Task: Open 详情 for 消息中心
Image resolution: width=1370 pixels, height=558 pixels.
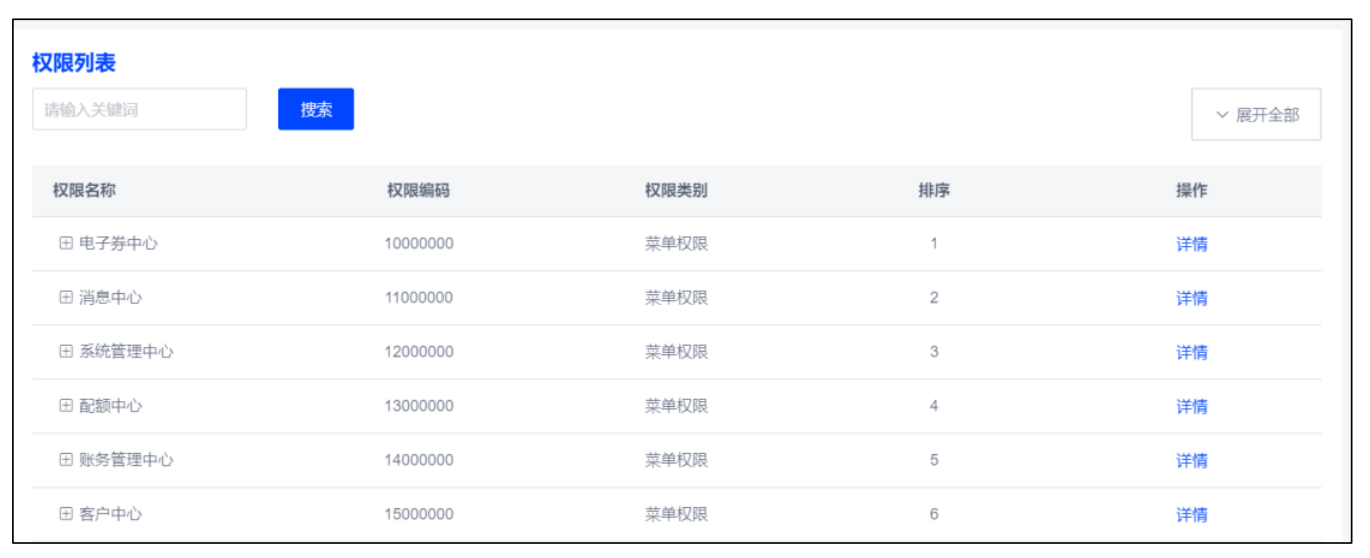Action: 1191,297
